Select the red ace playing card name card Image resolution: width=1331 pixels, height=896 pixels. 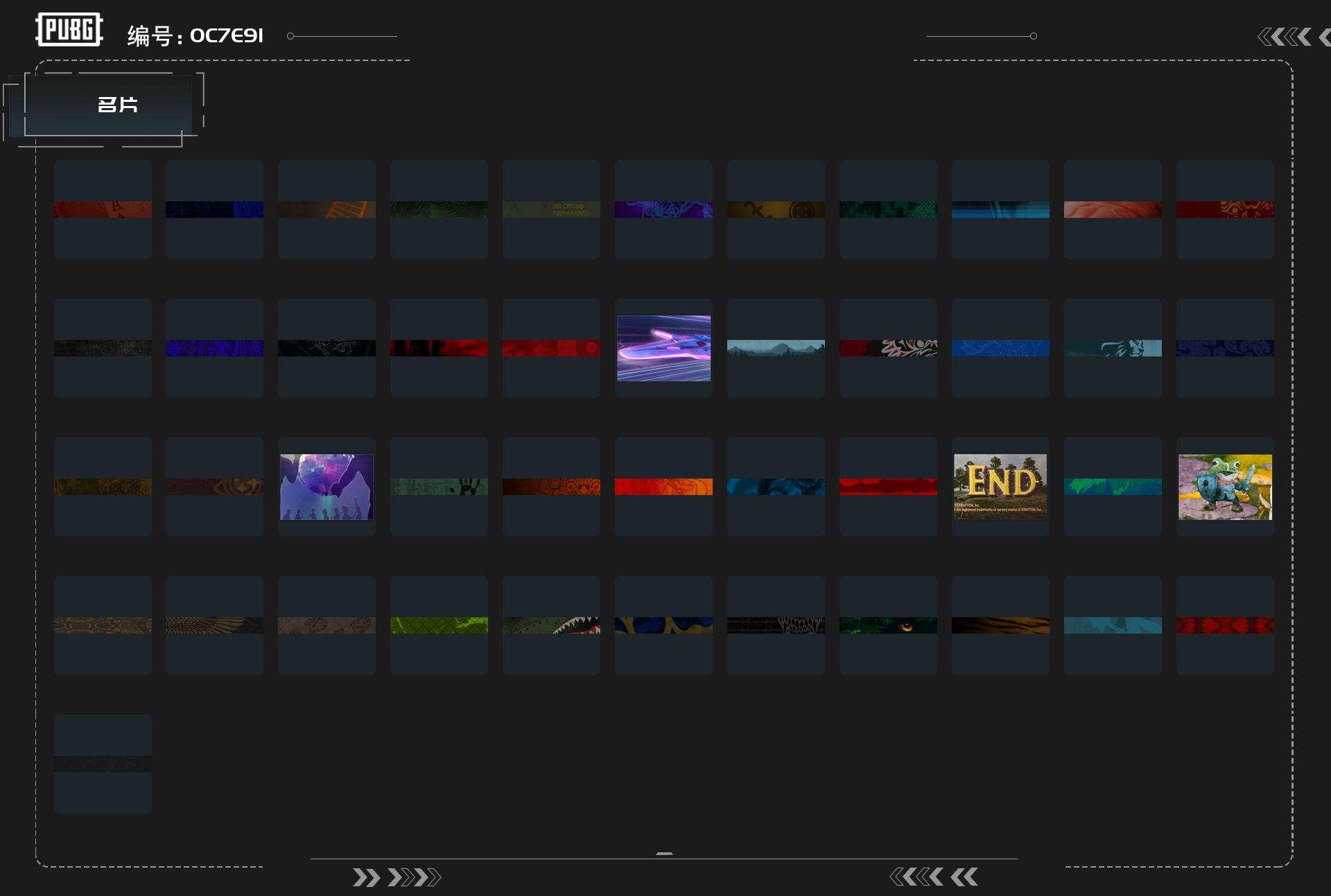(103, 209)
